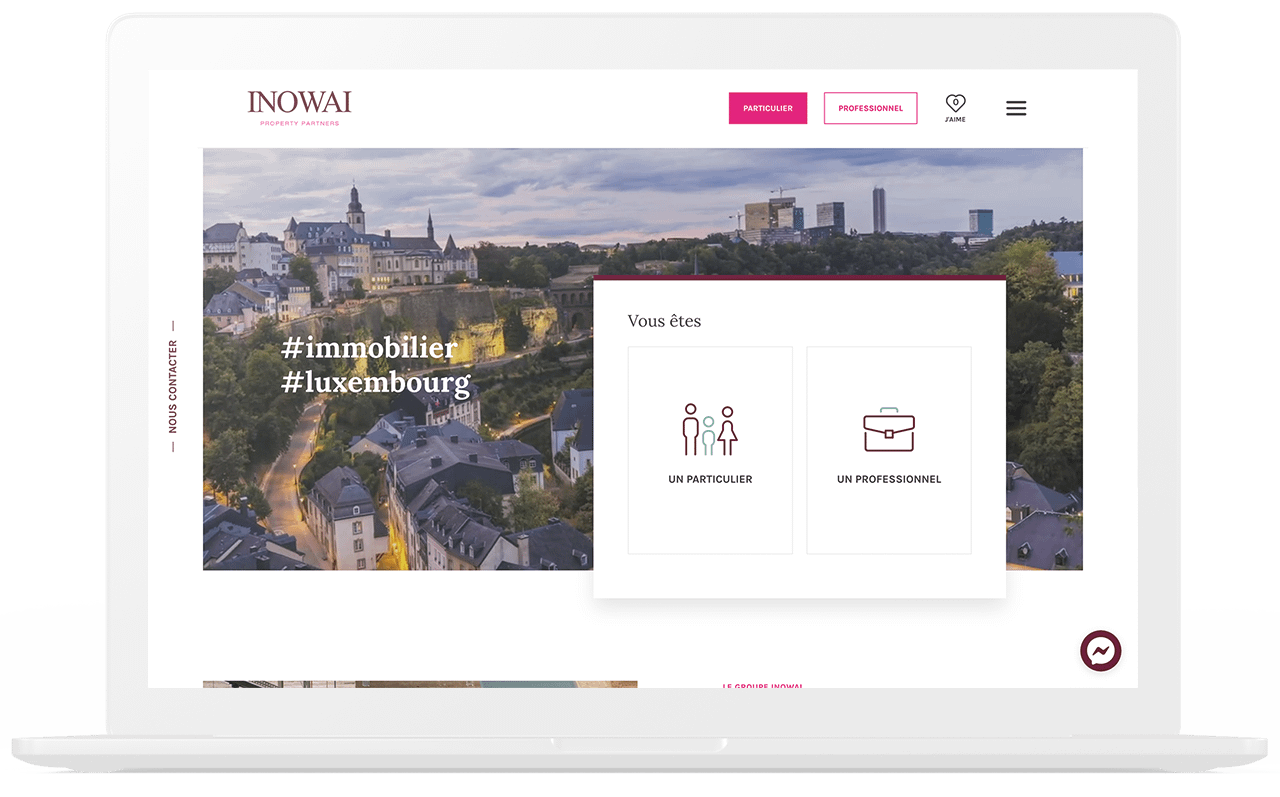Click the Vous êtes heading
Image resolution: width=1280 pixels, height=797 pixels.
[664, 321]
